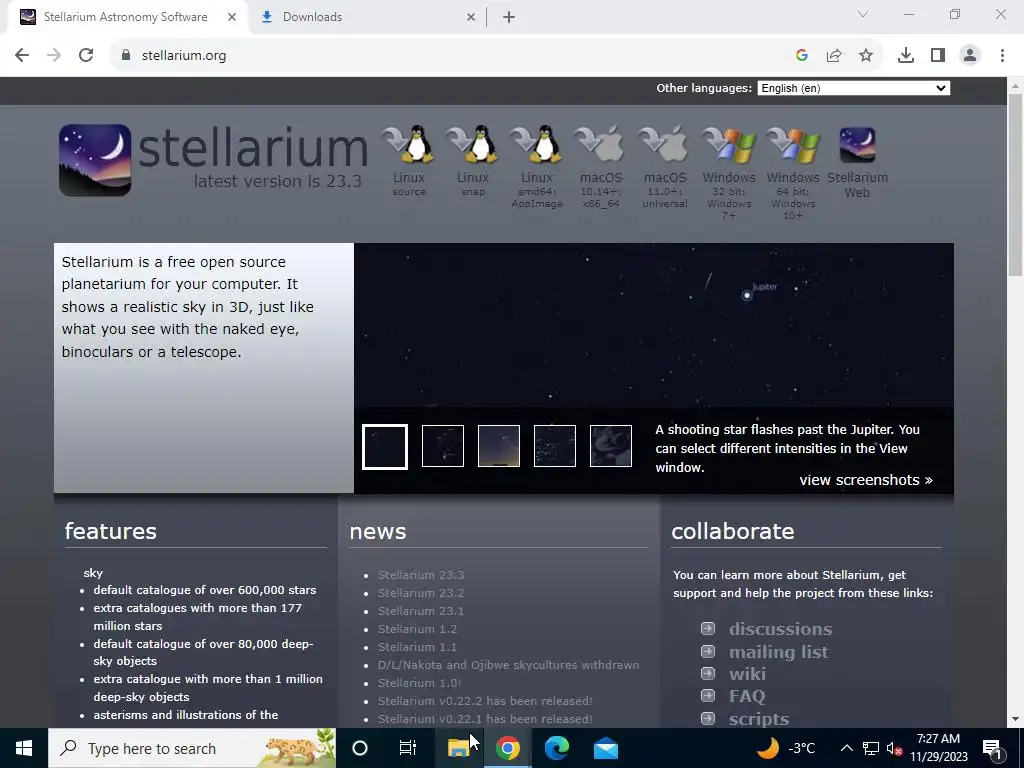Open Stellarium 1.2 news link

(x=417, y=629)
